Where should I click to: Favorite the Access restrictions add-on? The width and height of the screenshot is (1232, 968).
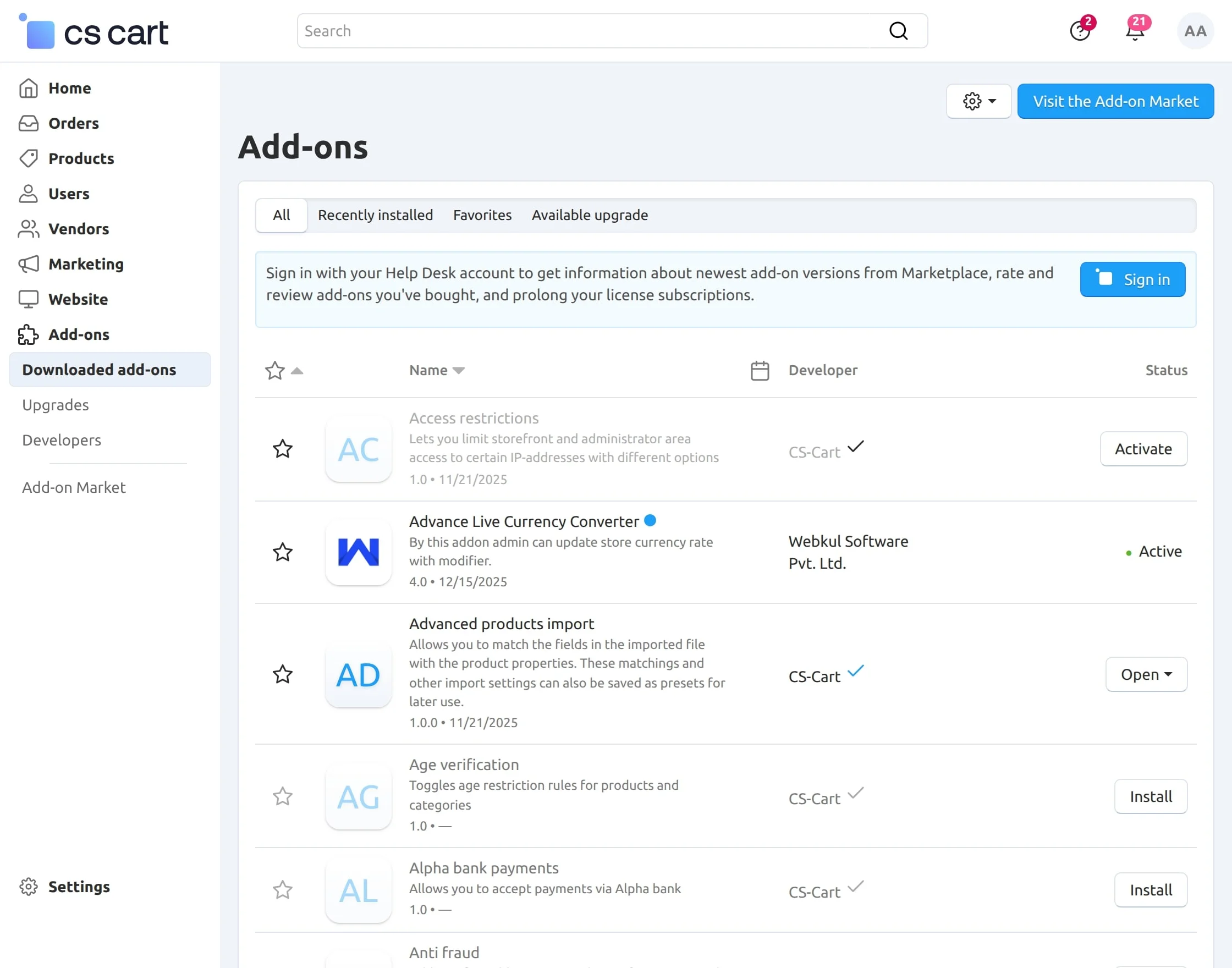tap(282, 449)
